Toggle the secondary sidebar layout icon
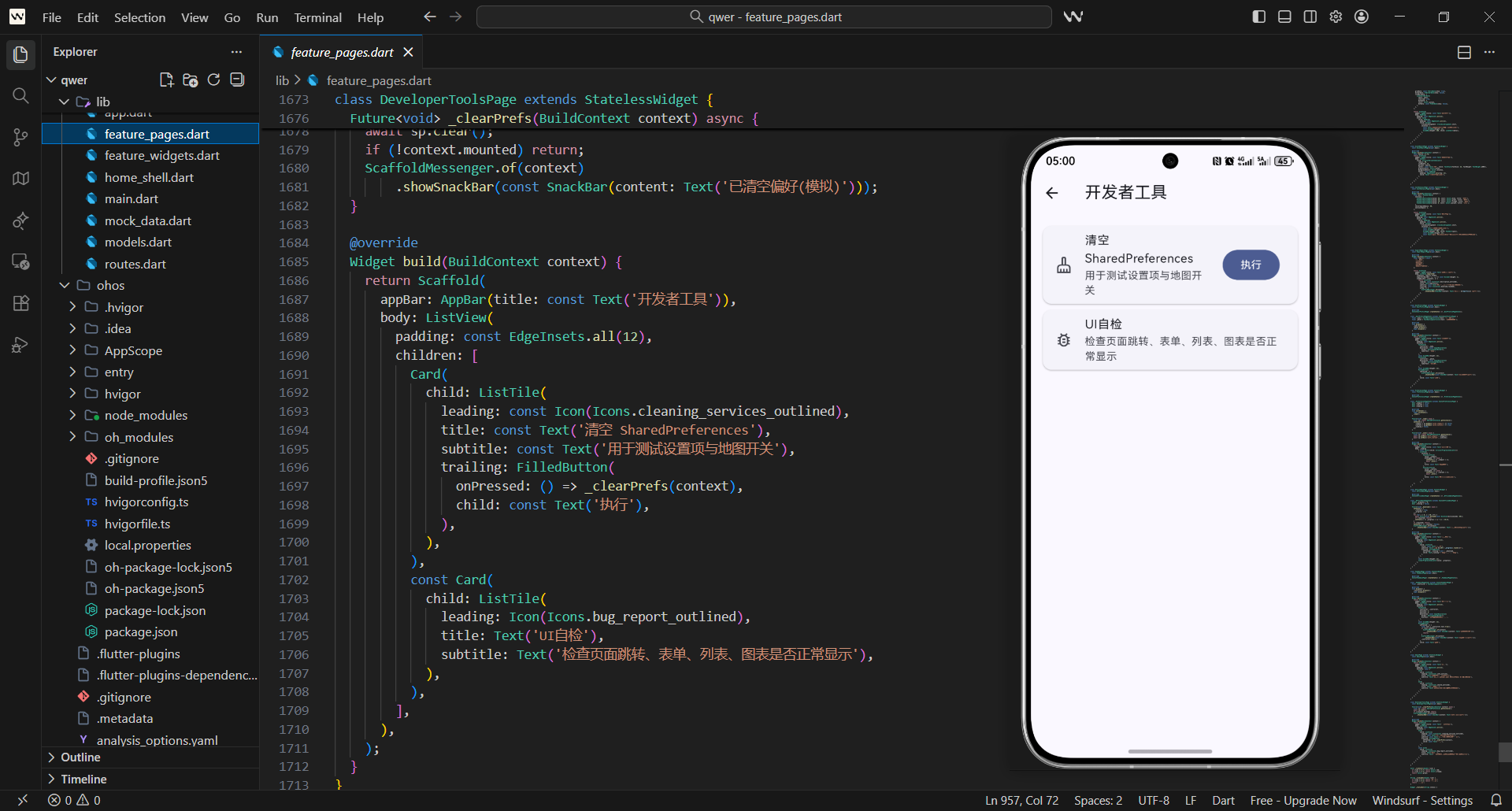Screen dimensions: 1512x811 point(1310,17)
